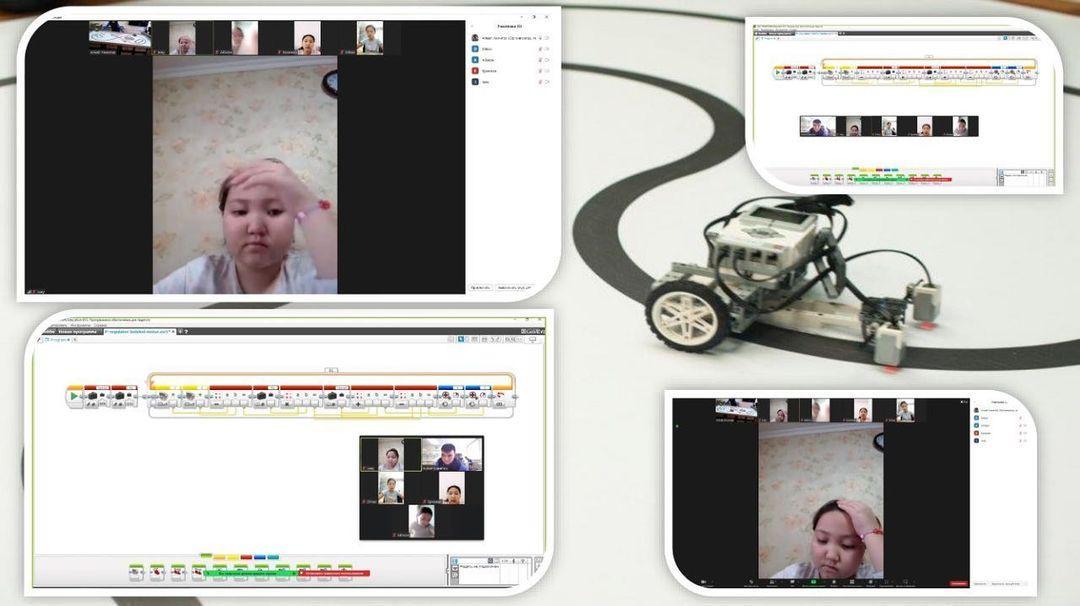The image size is (1080, 606).
Task: Toggle microphone for red-avatar participant in upper Zoom
Action: coord(540,71)
